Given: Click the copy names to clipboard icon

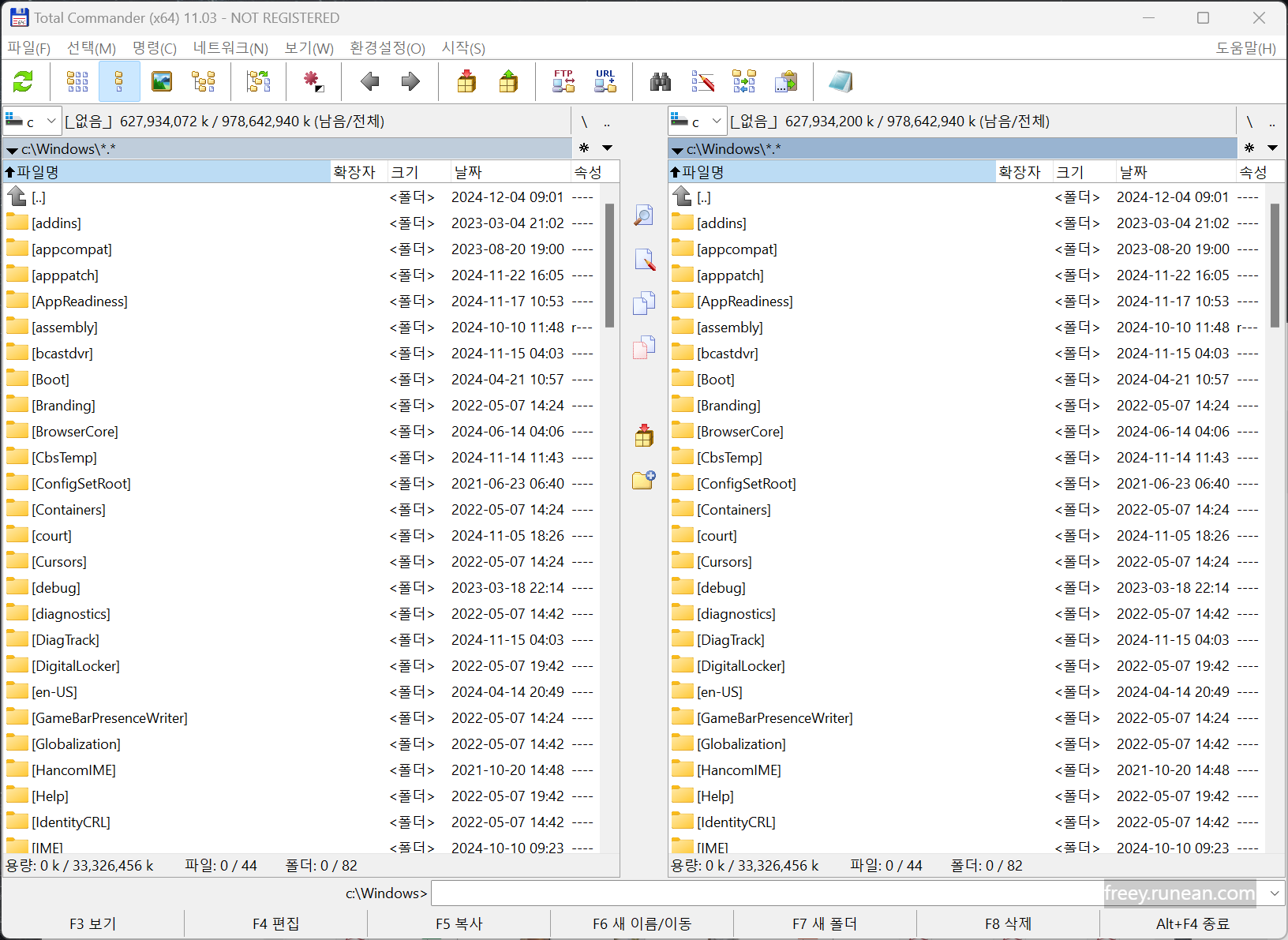Looking at the screenshot, I should pyautogui.click(x=786, y=81).
